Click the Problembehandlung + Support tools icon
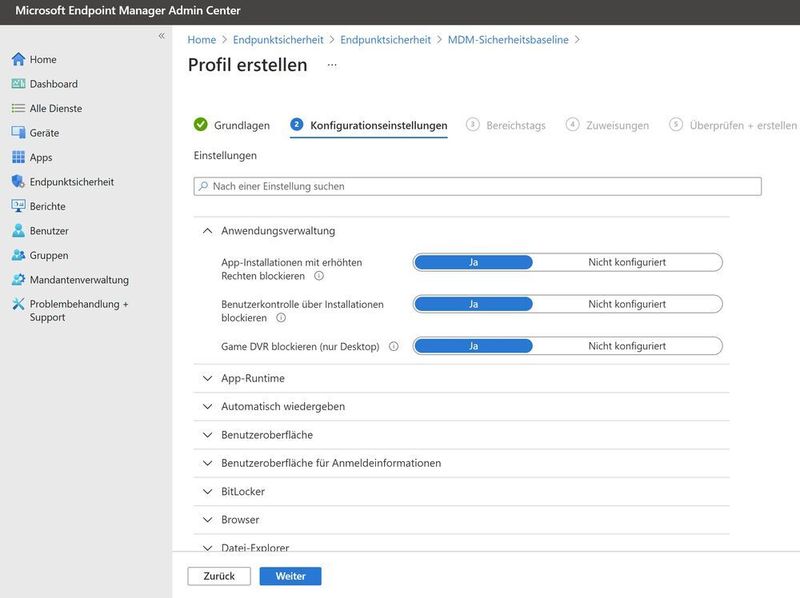The height and width of the screenshot is (598, 800). click(18, 304)
